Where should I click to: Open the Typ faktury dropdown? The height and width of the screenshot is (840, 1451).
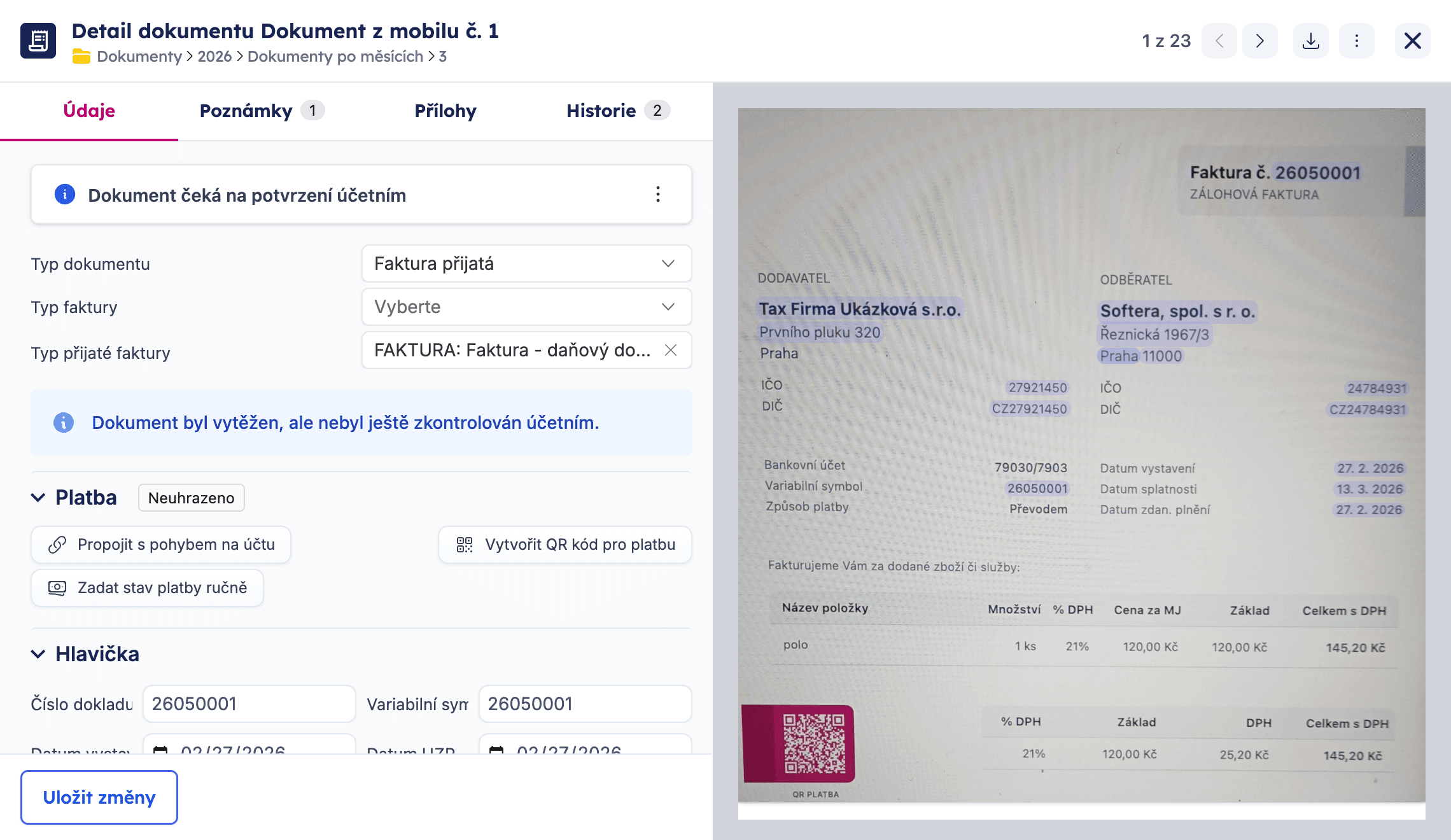tap(526, 307)
